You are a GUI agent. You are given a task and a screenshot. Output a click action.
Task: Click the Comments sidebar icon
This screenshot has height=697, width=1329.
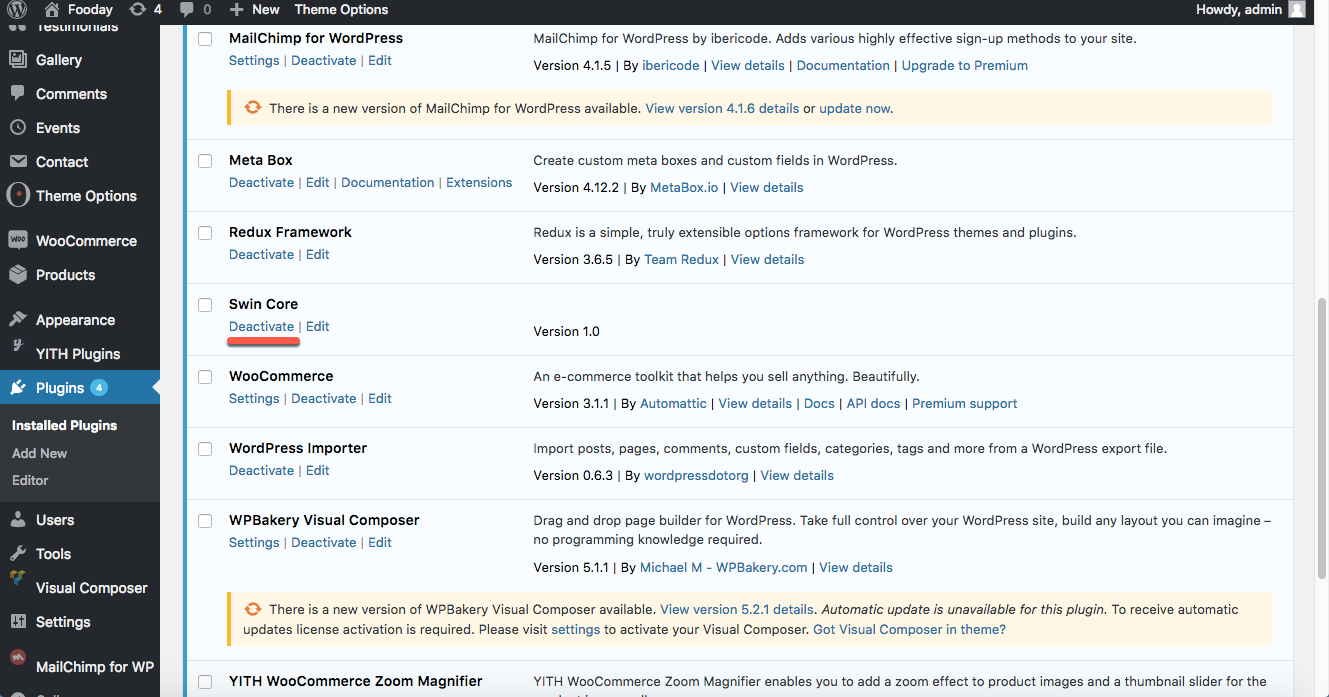point(18,94)
